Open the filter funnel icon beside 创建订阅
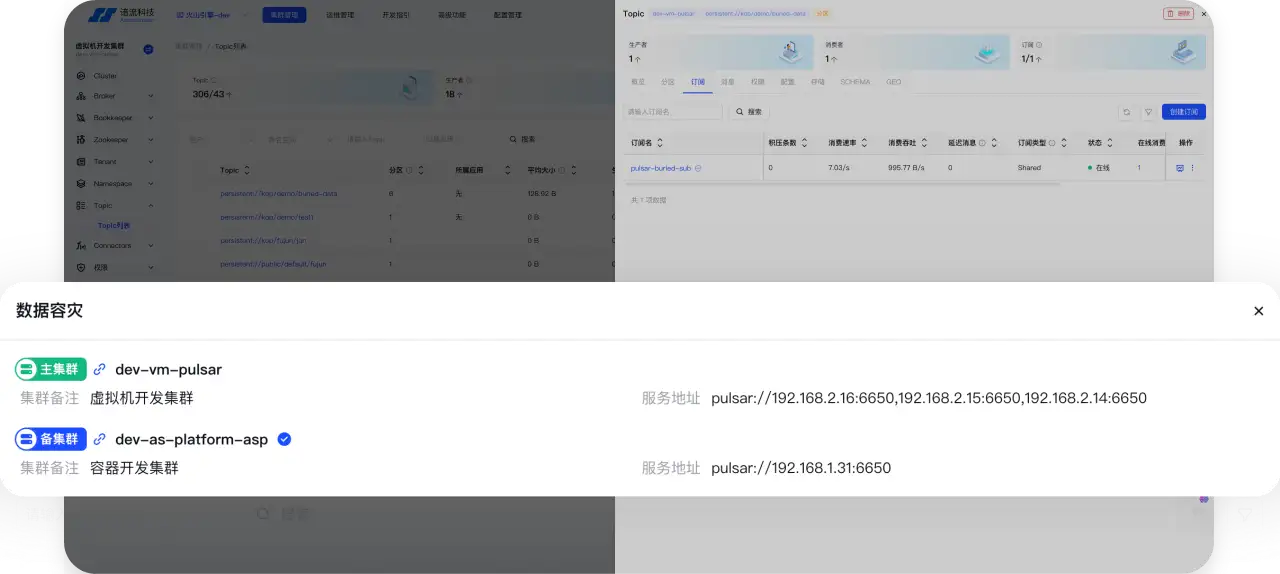1280x574 pixels. tap(1149, 112)
